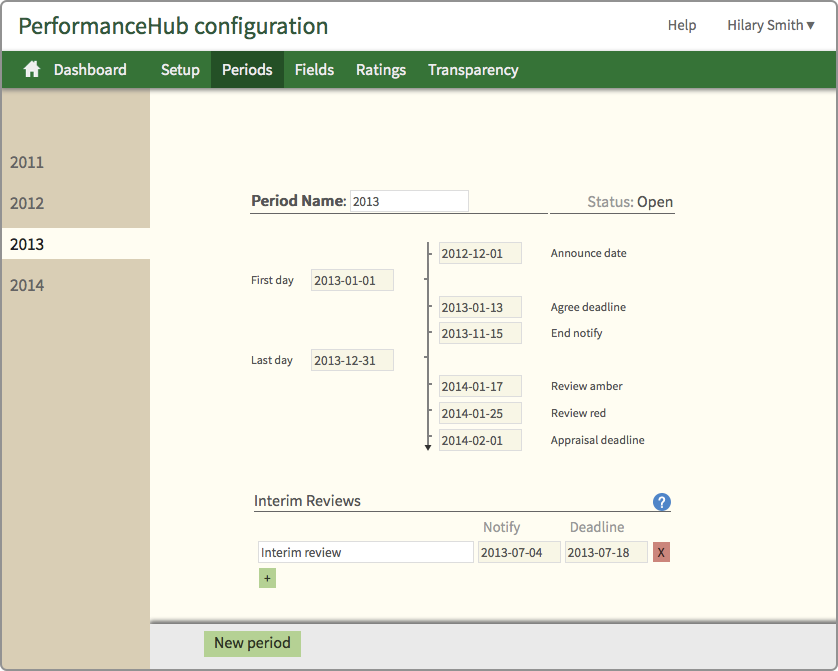Click the Deadline column header
The image size is (838, 671).
[x=597, y=527]
